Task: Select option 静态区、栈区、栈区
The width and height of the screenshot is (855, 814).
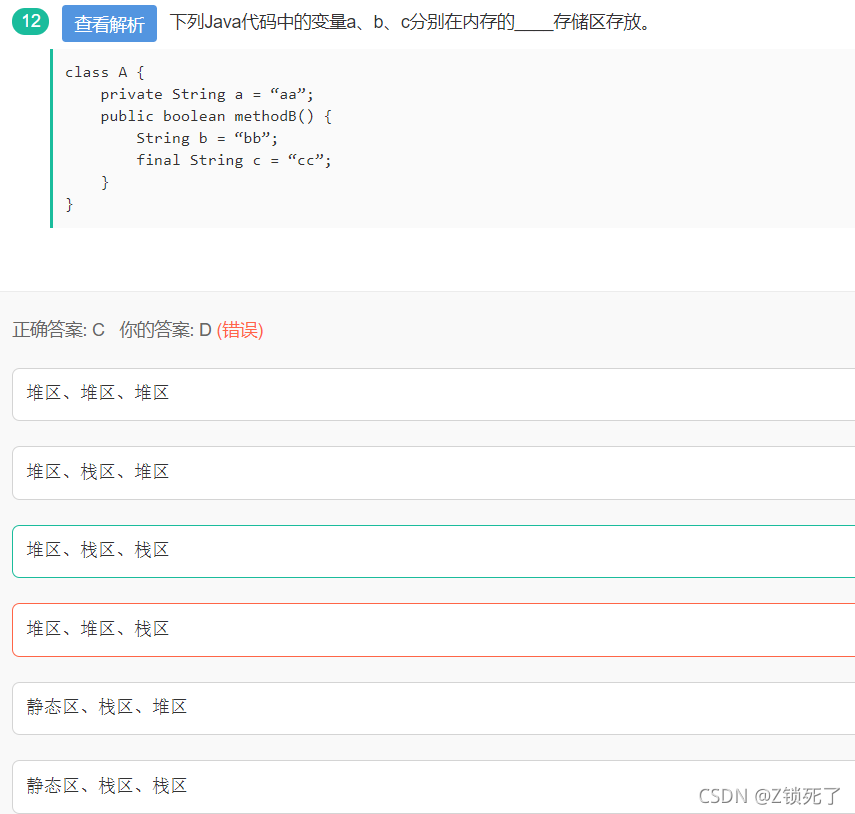Action: pyautogui.click(x=433, y=787)
